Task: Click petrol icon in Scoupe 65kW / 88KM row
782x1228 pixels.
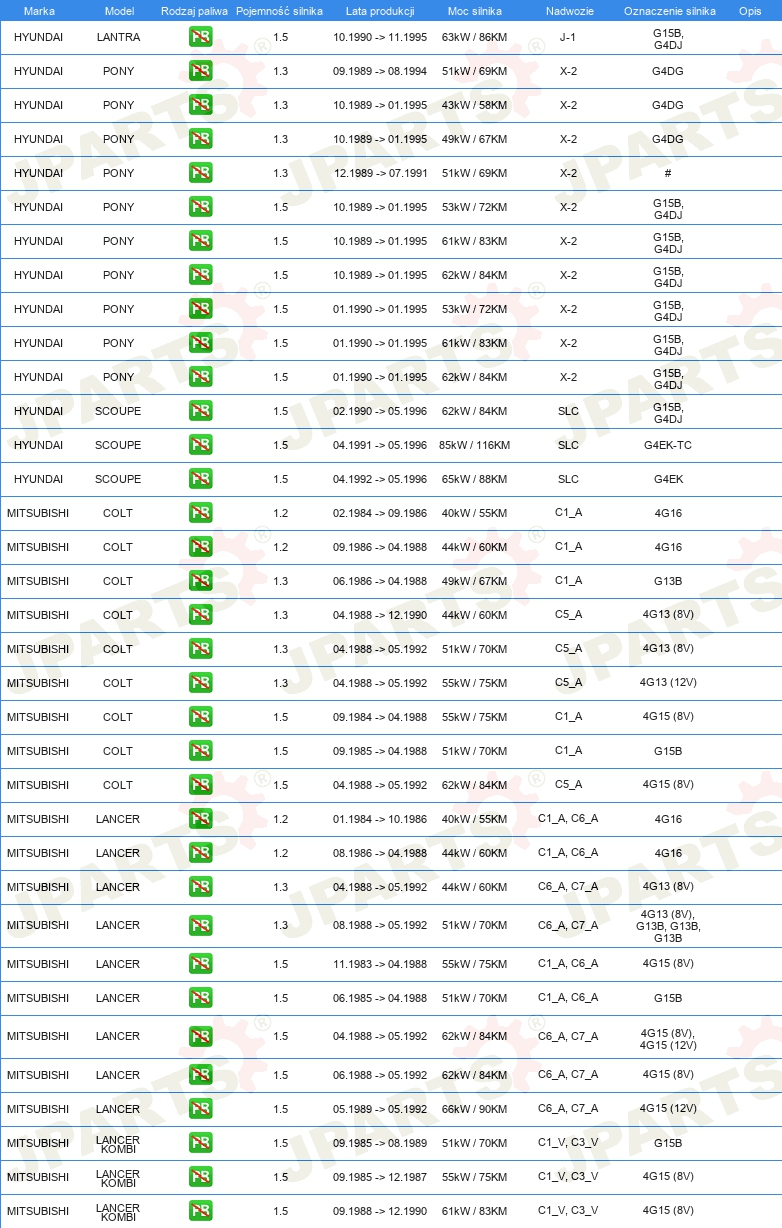Action: point(200,480)
